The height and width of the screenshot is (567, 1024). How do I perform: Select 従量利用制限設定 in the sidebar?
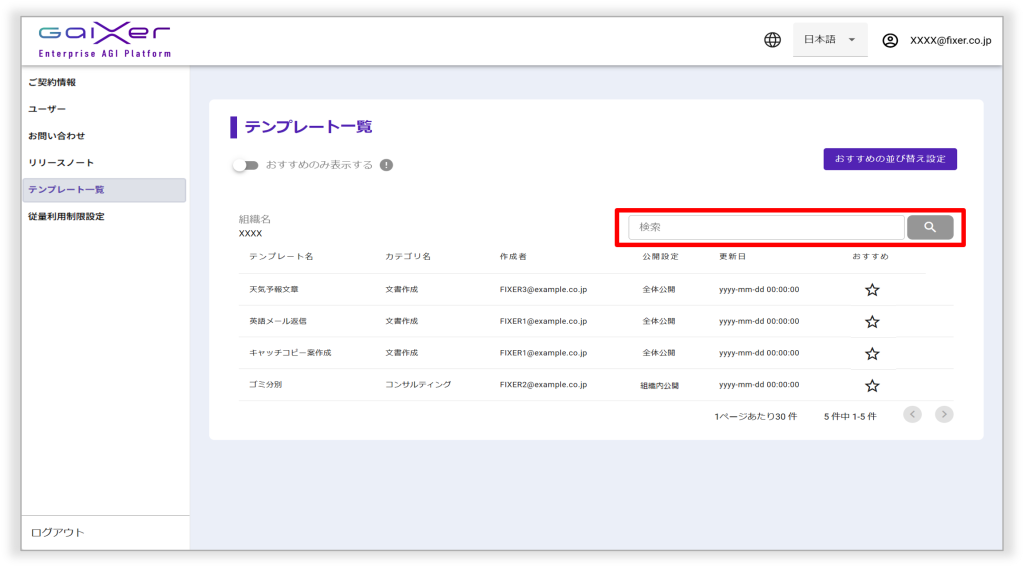pyautogui.click(x=66, y=216)
